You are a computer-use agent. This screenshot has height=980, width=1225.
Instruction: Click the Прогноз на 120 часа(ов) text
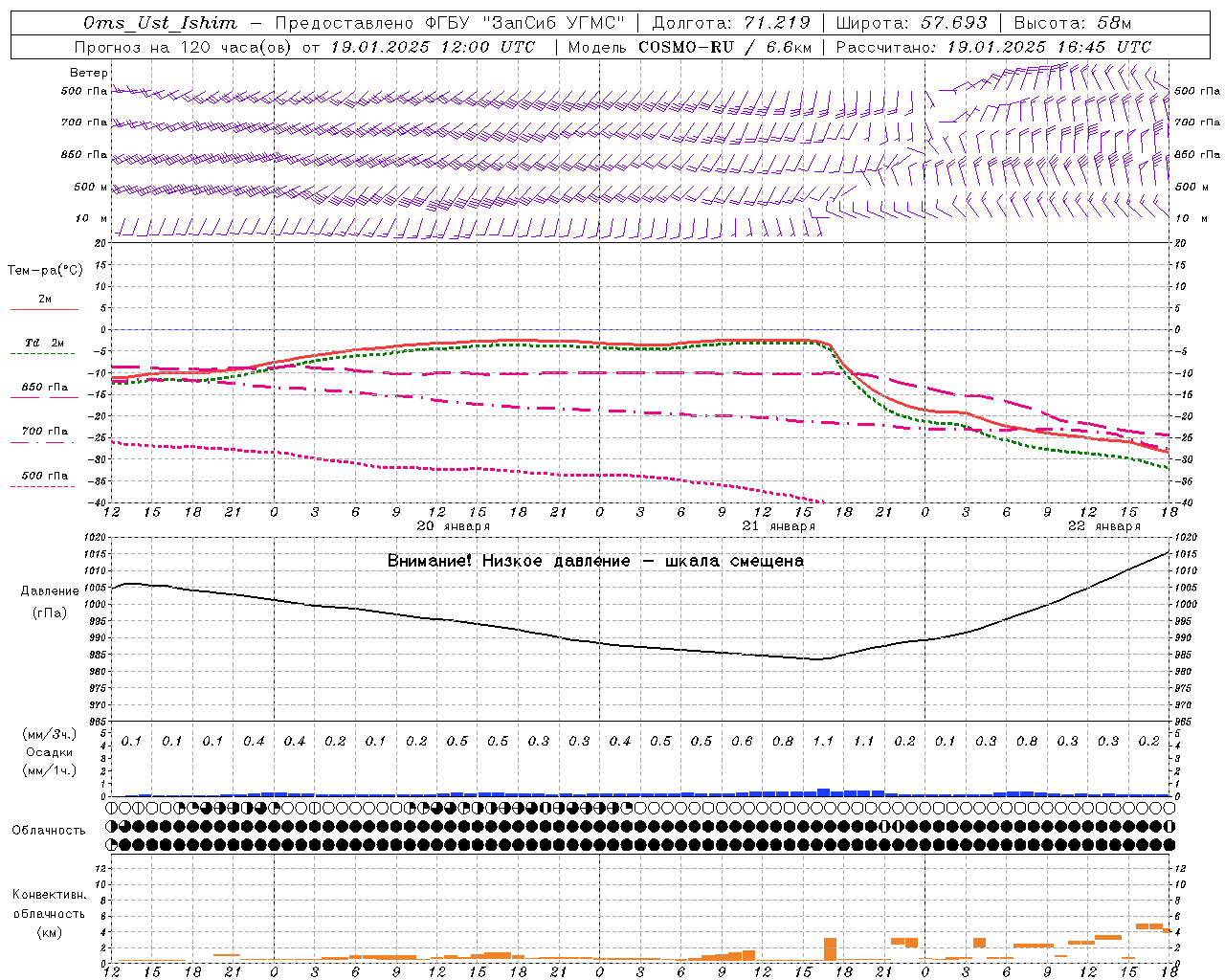pos(184,47)
